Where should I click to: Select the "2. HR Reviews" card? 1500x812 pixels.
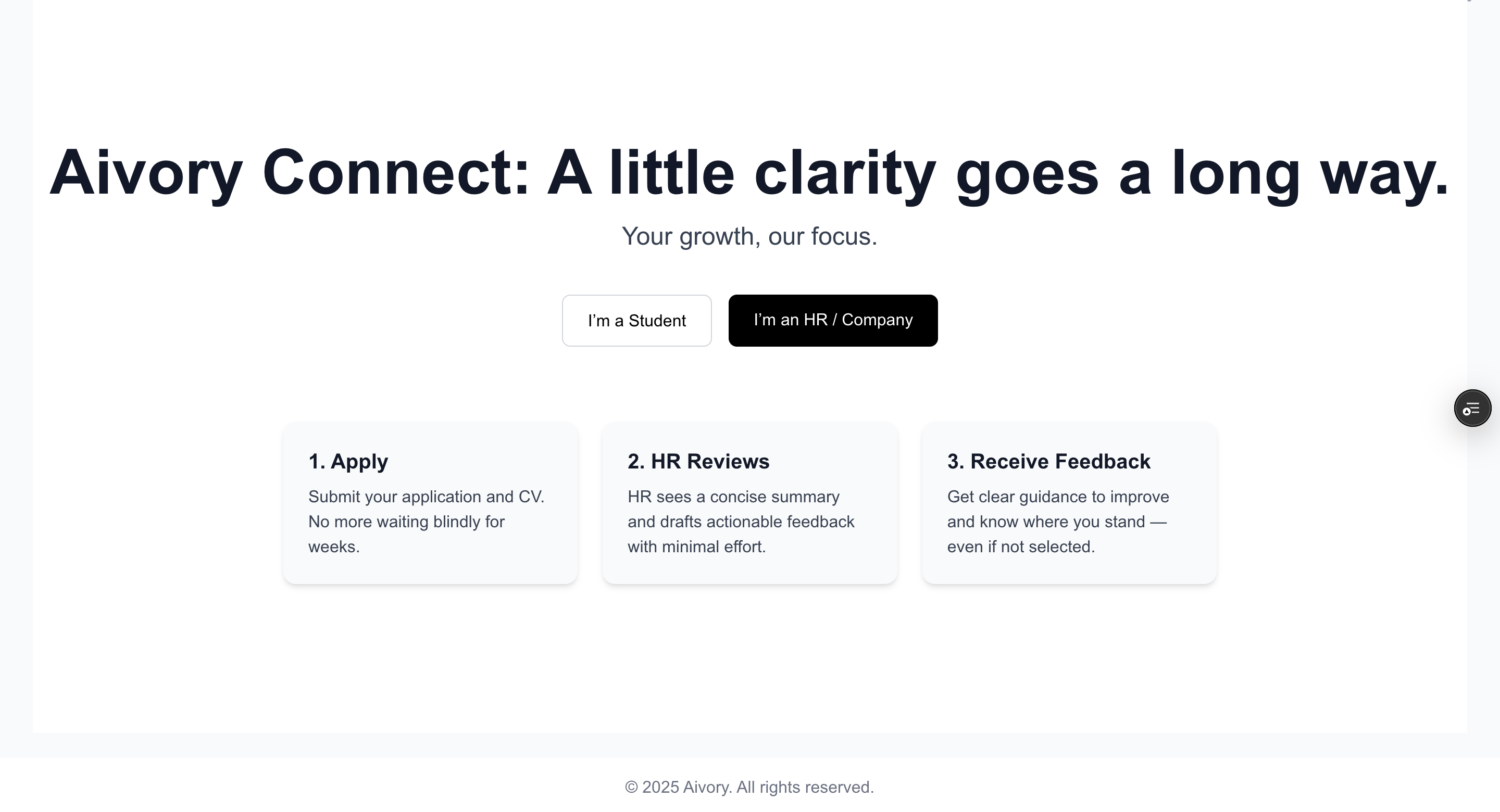click(749, 502)
